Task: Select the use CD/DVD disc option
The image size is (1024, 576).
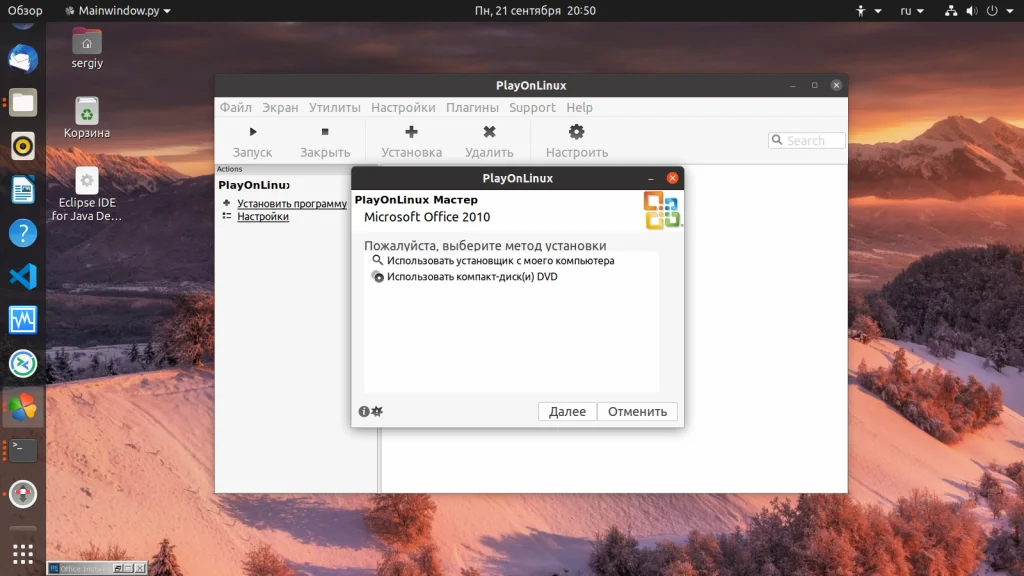Action: (472, 277)
